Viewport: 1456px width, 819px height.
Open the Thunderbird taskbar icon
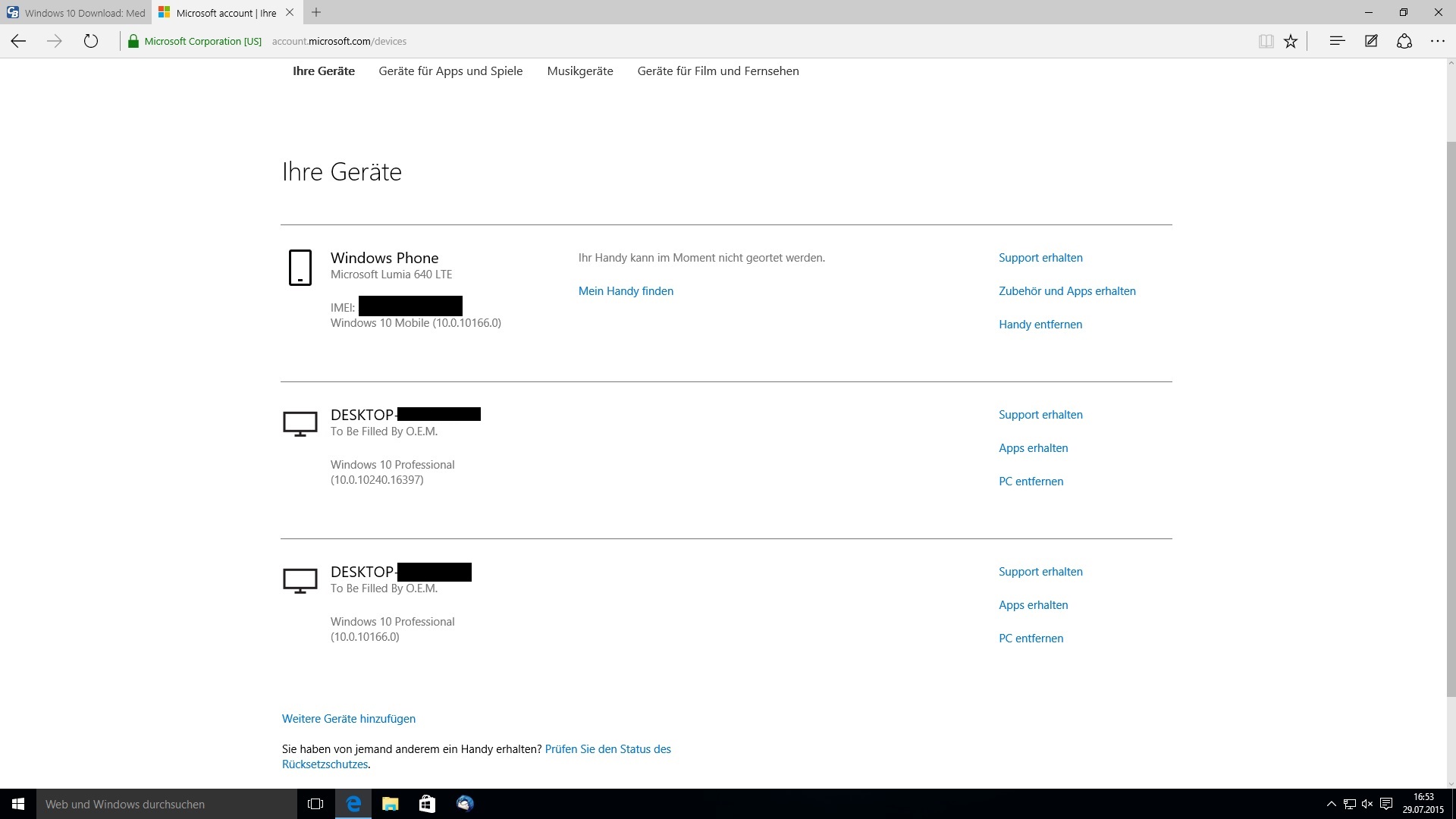465,804
